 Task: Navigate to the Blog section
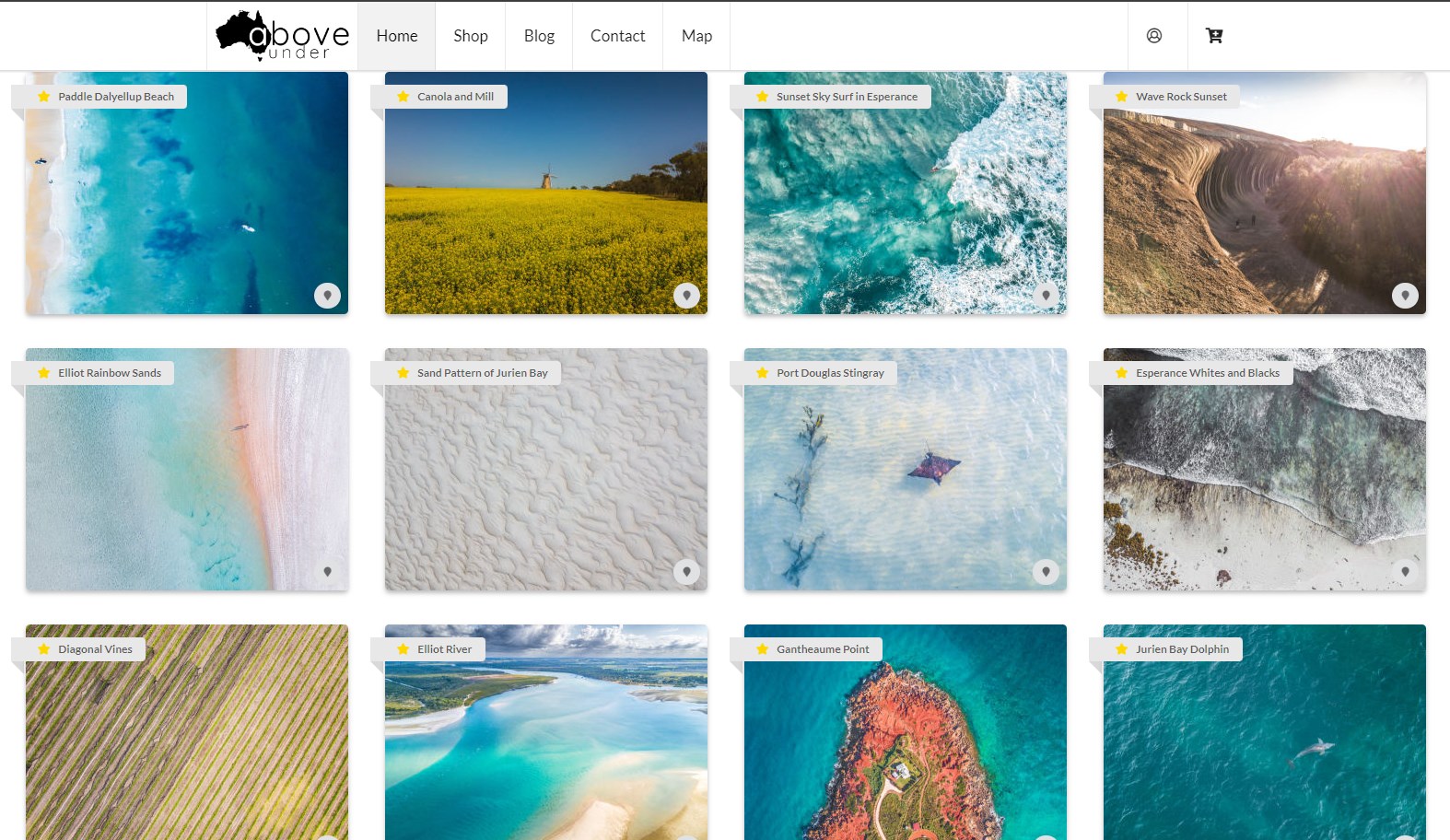[539, 36]
